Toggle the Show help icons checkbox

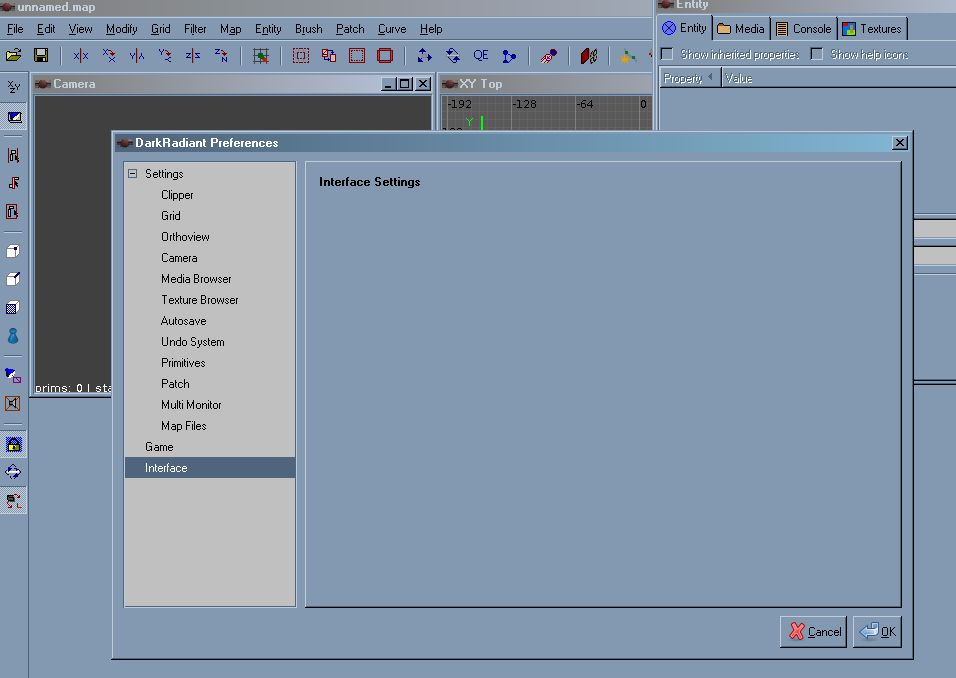[x=817, y=54]
